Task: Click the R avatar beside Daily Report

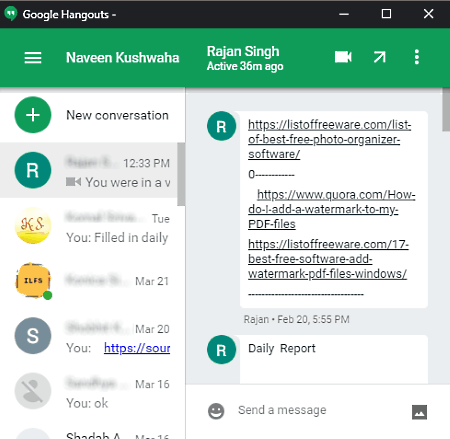Action: tap(221, 350)
